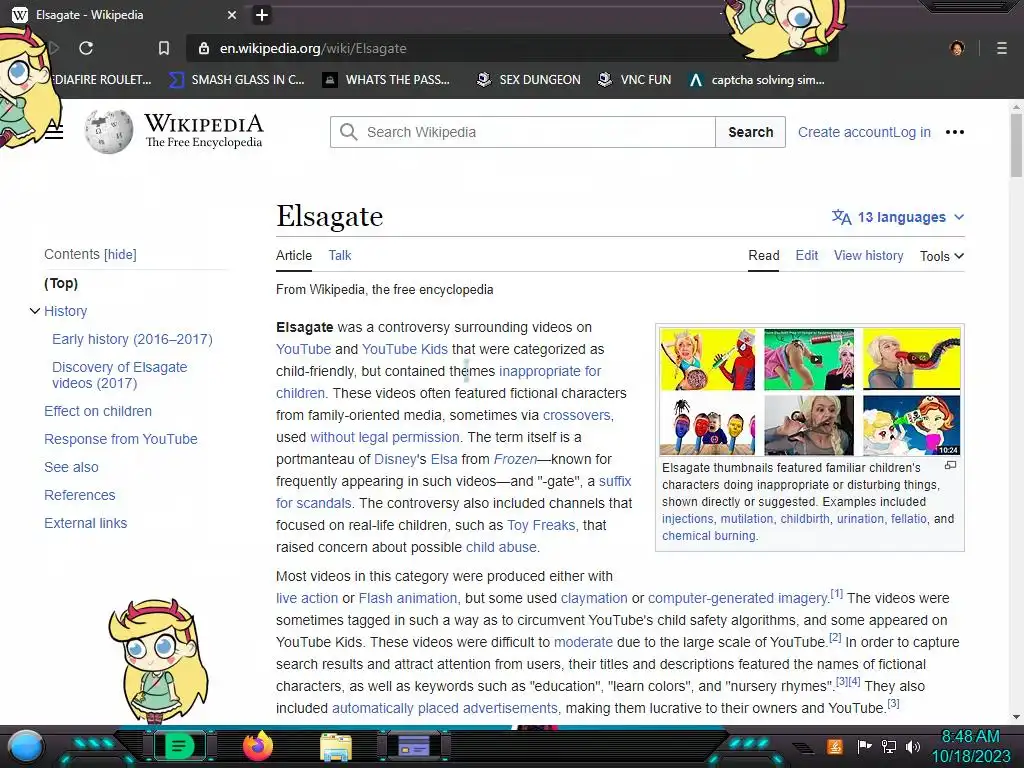Close the Elsagate - Wikipedia tab

pyautogui.click(x=232, y=15)
